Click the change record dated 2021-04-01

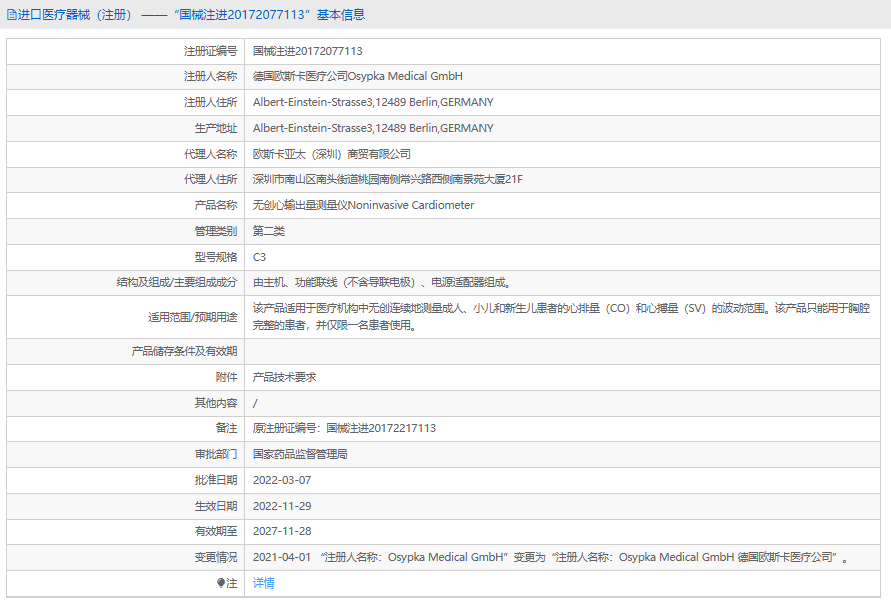(551, 558)
